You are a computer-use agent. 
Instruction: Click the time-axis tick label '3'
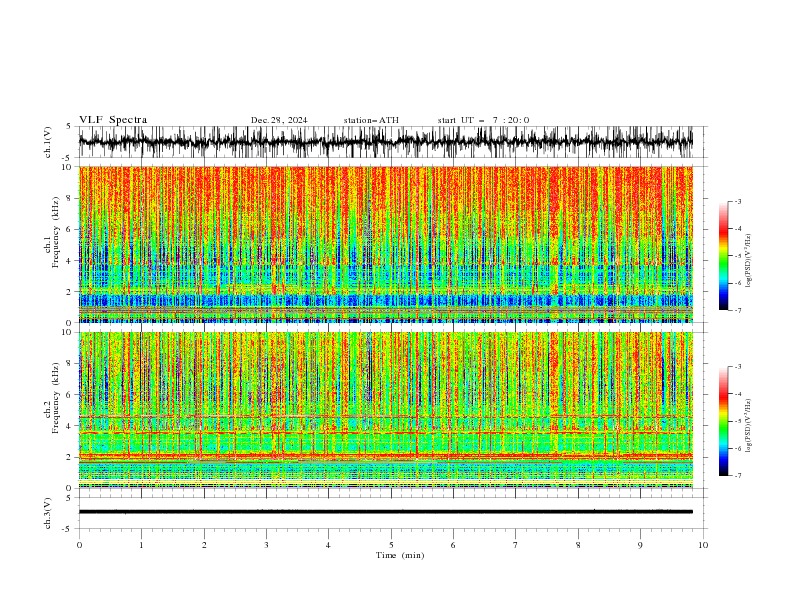(x=266, y=545)
